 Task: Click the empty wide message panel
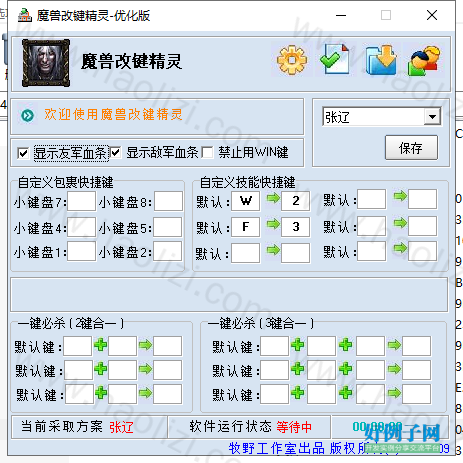(x=229, y=295)
